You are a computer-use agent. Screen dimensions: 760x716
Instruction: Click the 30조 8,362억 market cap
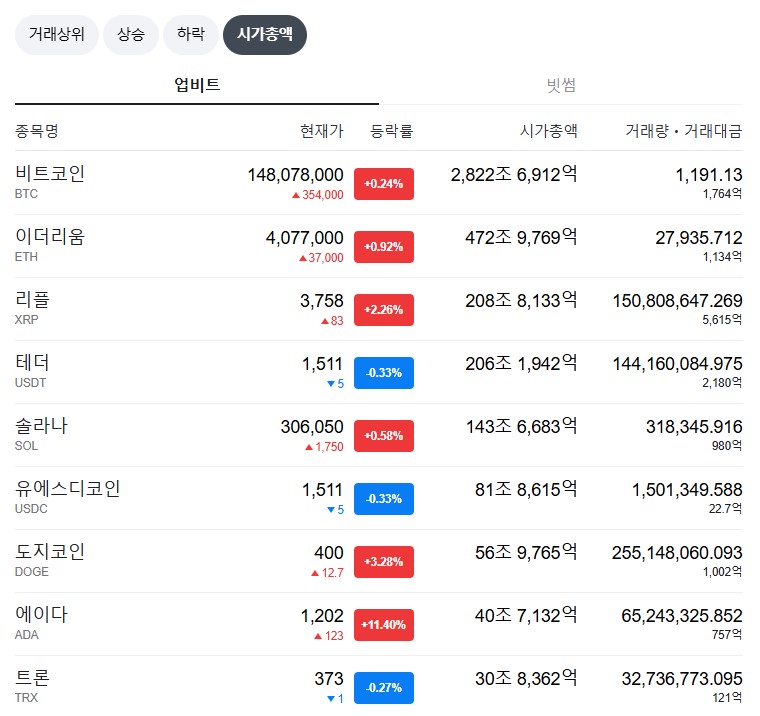point(526,679)
